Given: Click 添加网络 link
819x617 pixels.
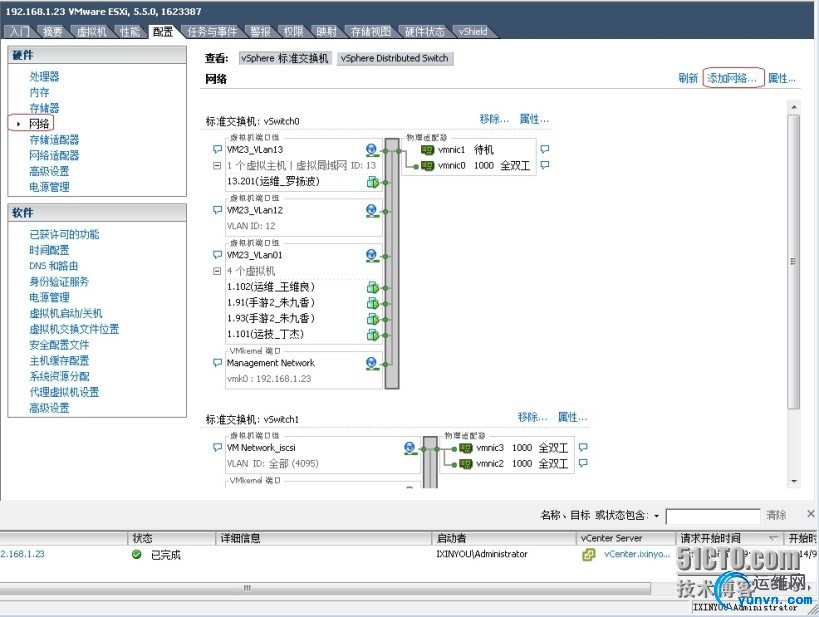Looking at the screenshot, I should point(732,78).
